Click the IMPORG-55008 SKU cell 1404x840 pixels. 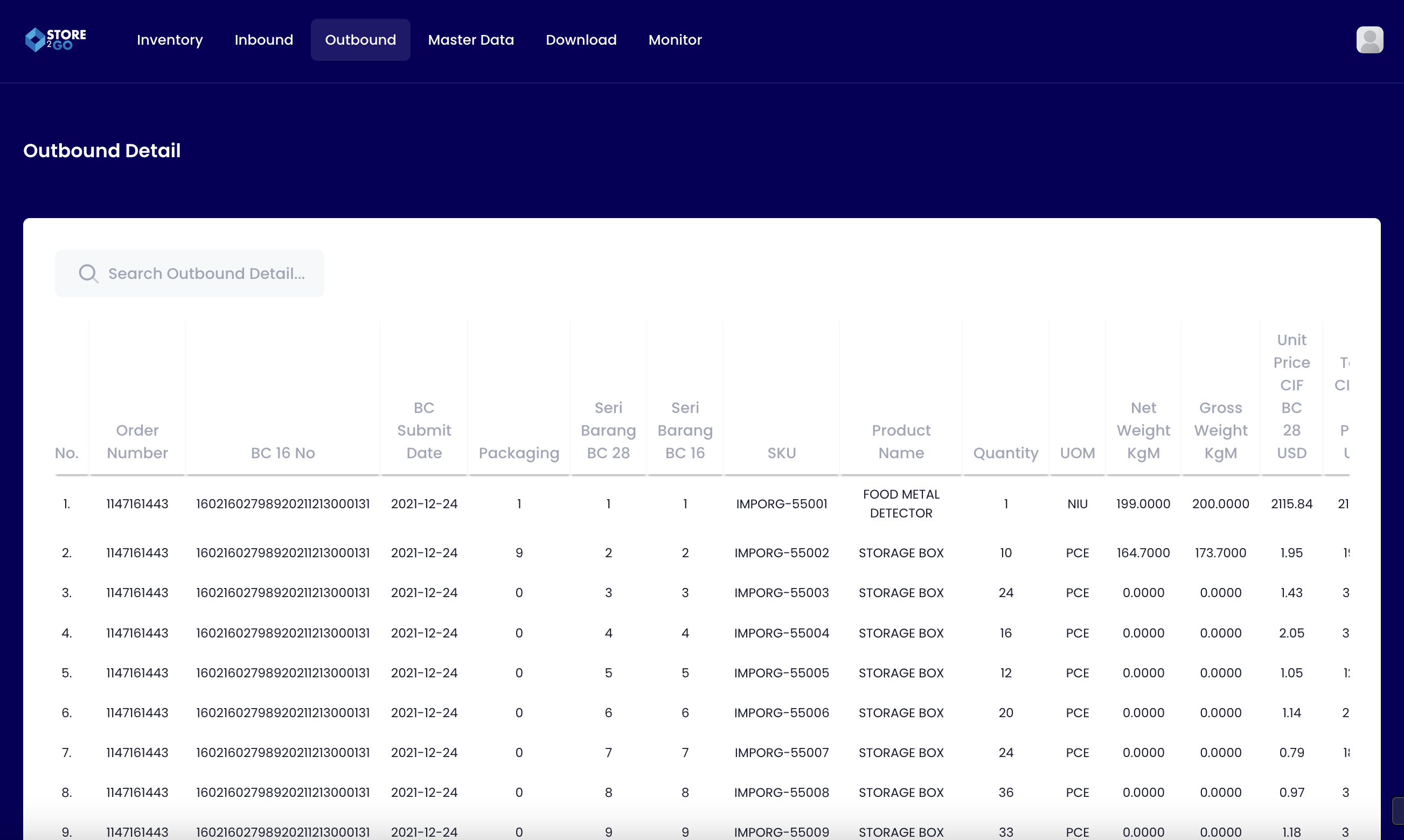pos(781,793)
